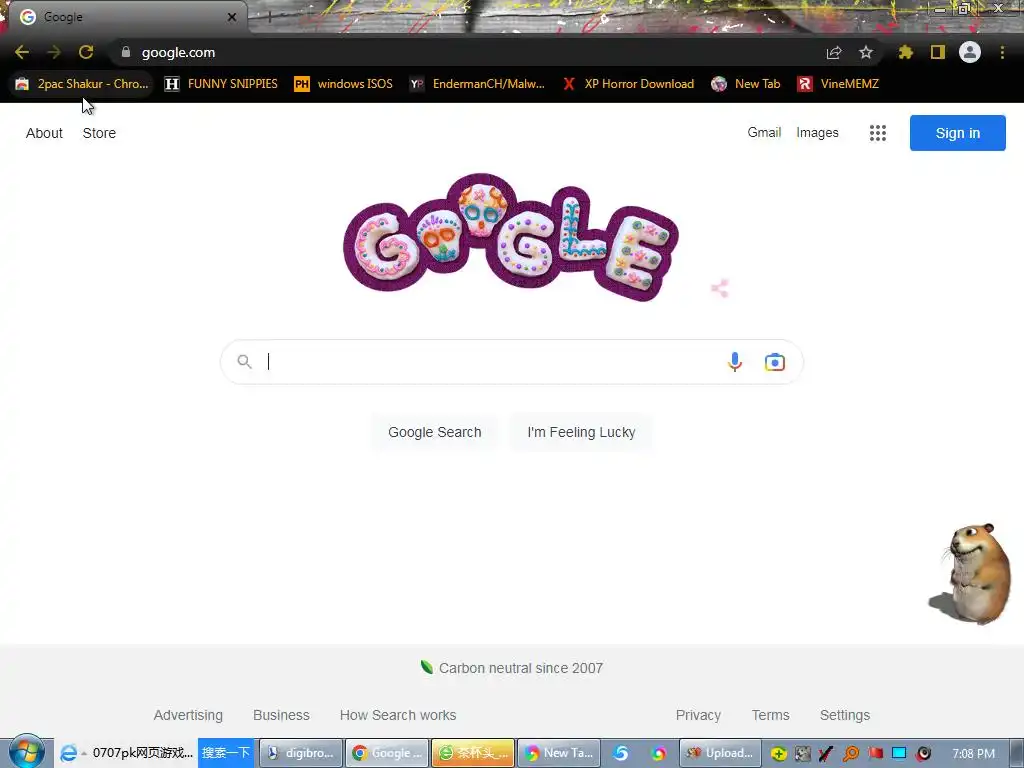Open the Chrome side panel
The image size is (1024, 768).
pos(938,52)
